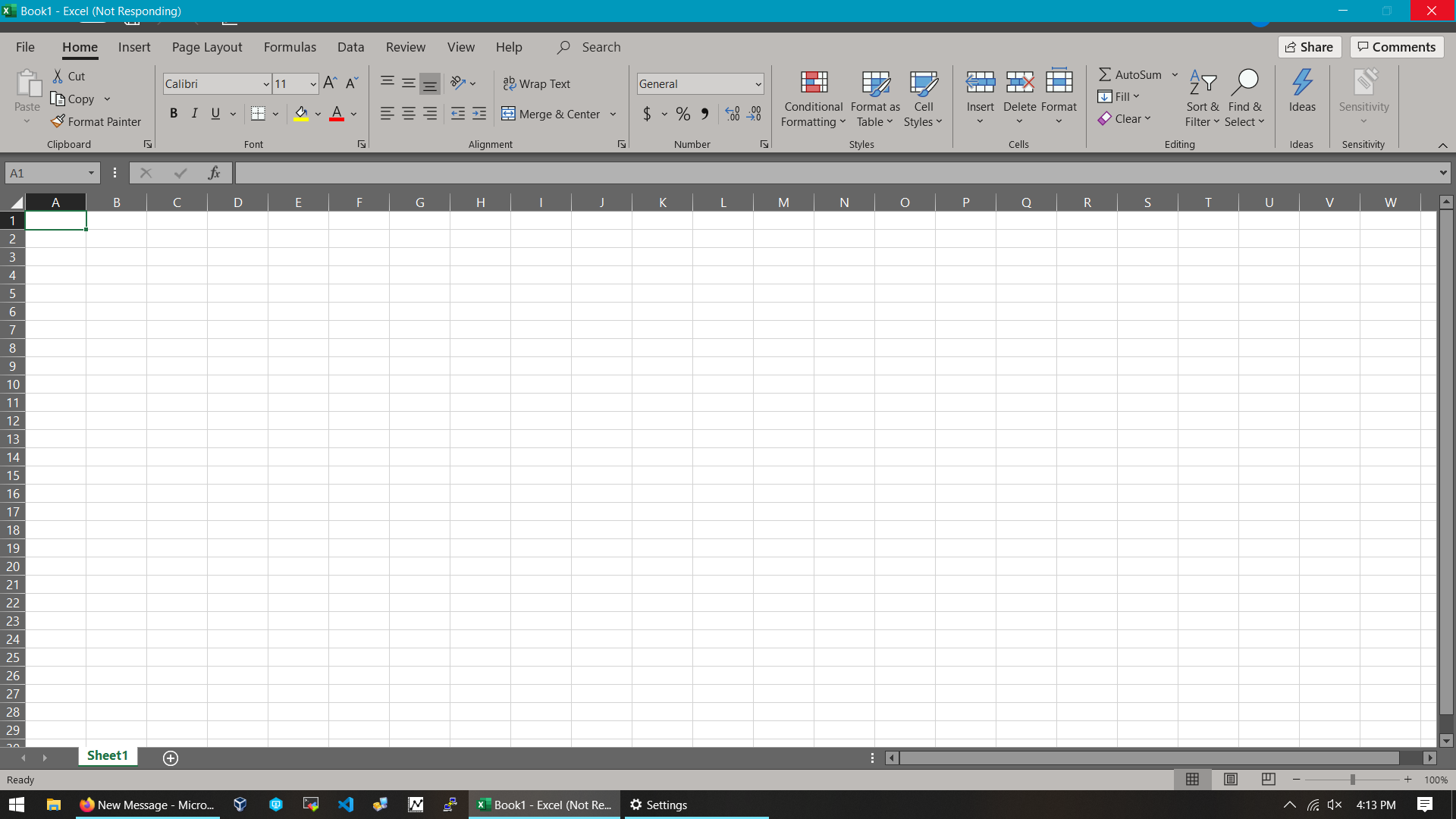Open the font name dropdown
The height and width of the screenshot is (819, 1456).
pyautogui.click(x=265, y=83)
